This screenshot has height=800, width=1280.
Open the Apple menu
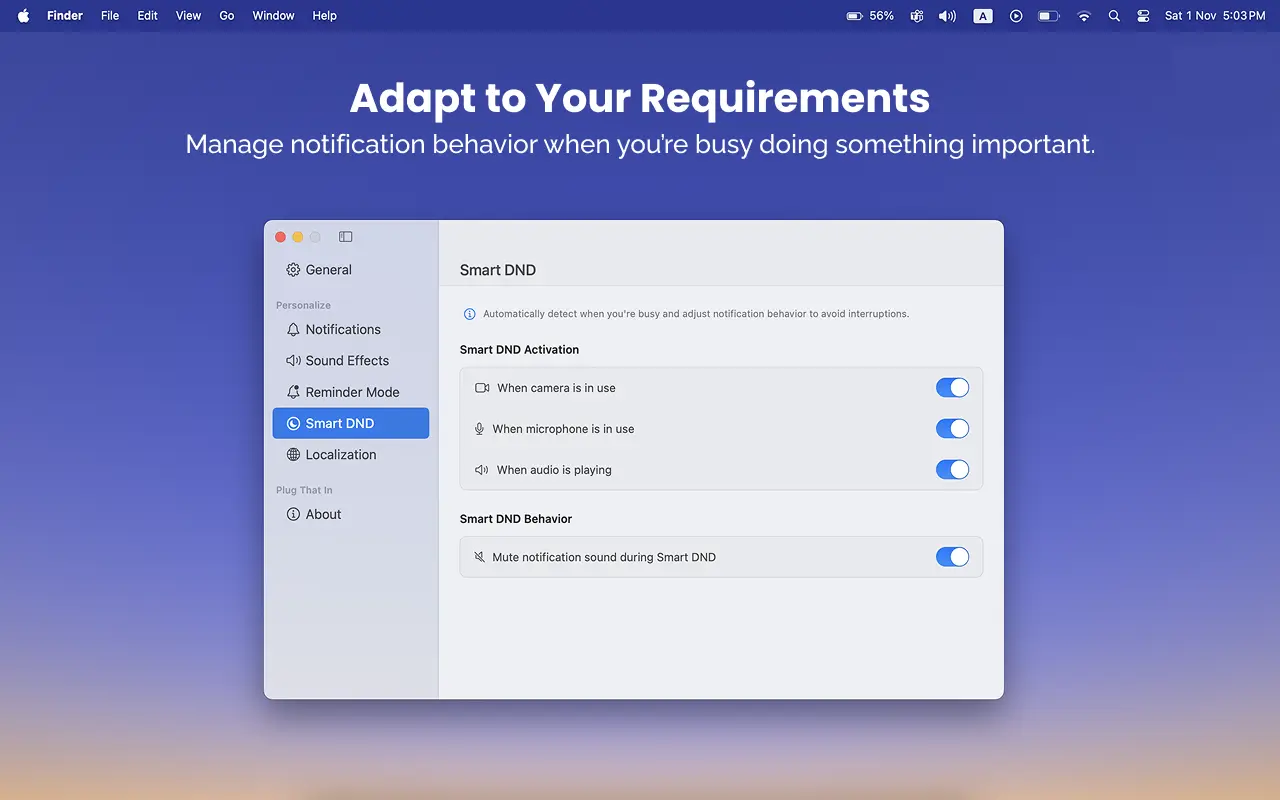[24, 16]
